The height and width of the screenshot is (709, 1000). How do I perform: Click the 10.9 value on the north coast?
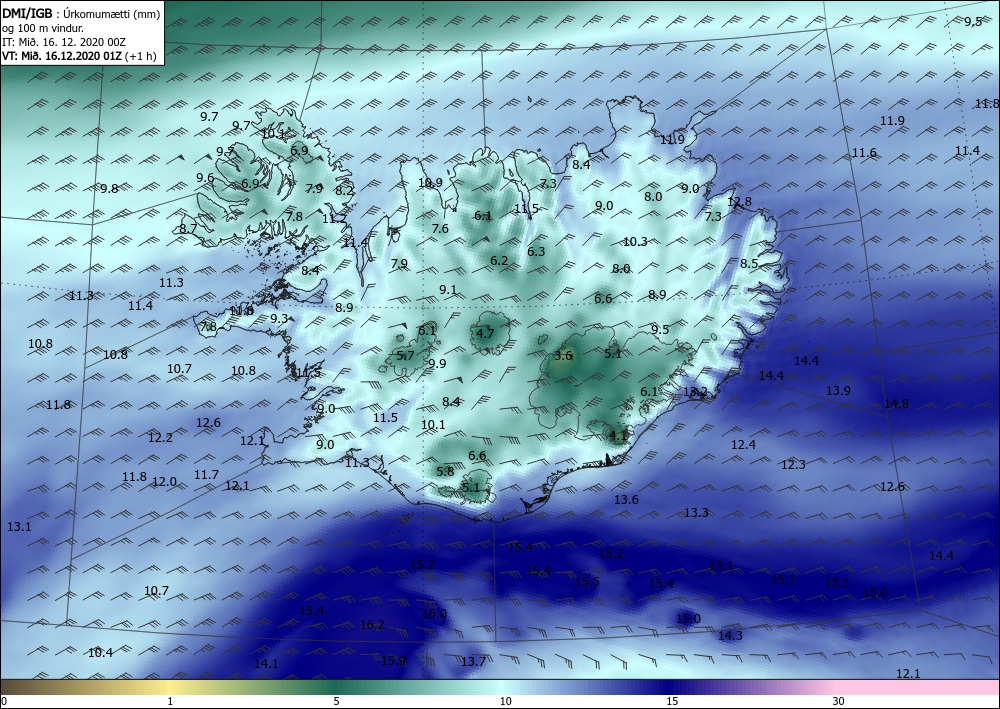pyautogui.click(x=430, y=182)
